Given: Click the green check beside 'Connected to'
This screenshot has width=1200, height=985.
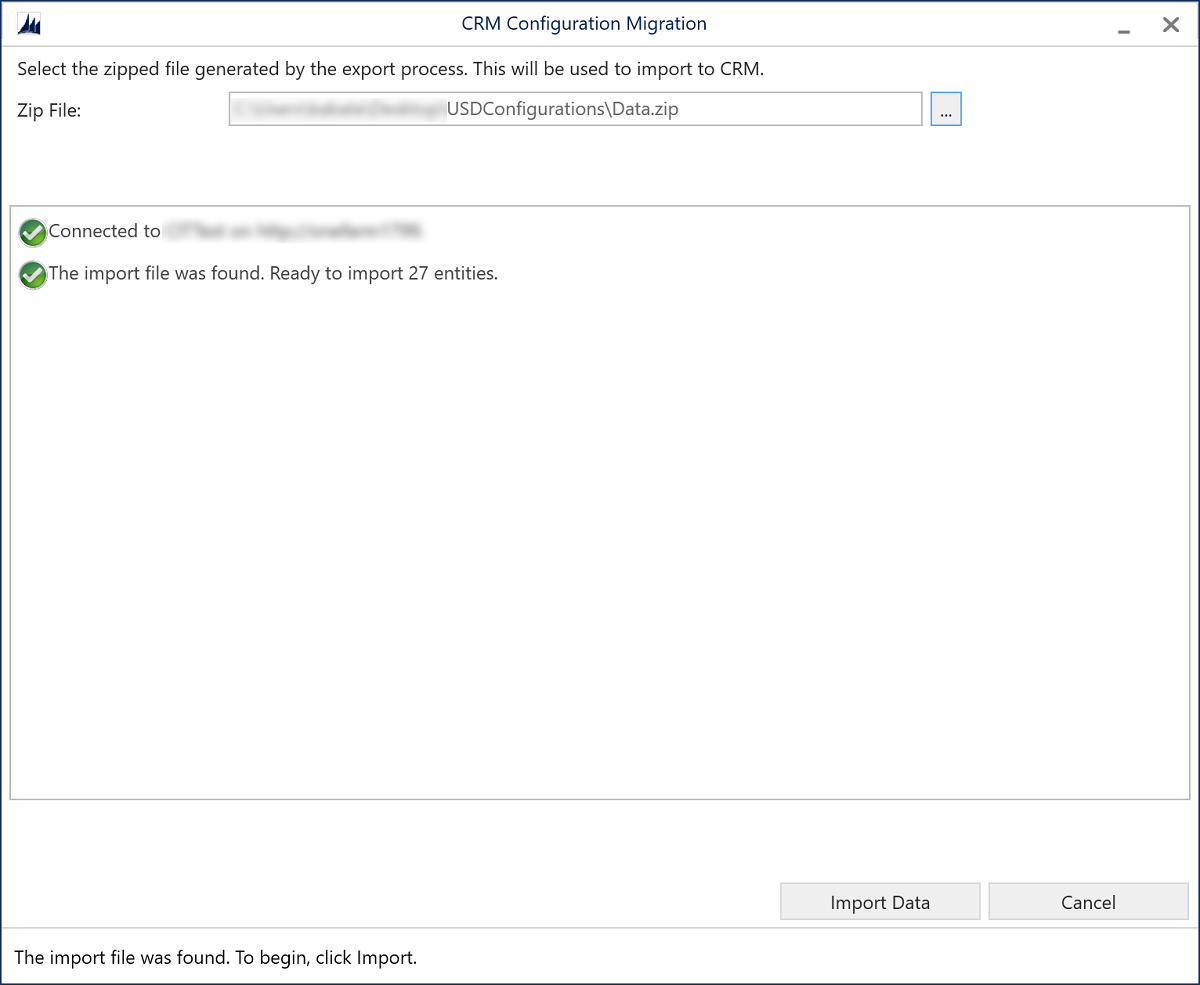Looking at the screenshot, I should [x=33, y=232].
